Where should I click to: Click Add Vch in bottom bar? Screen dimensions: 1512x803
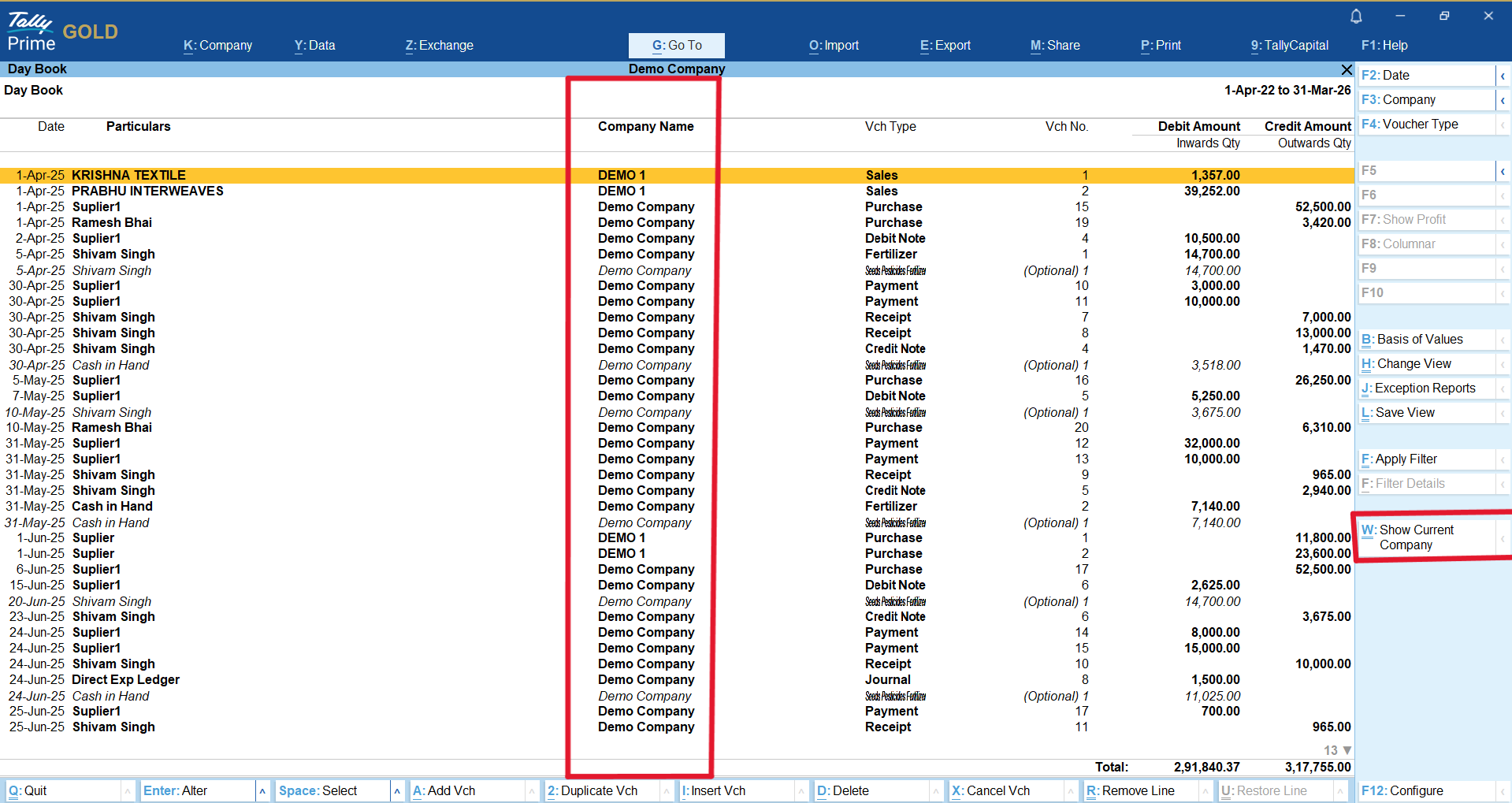point(444,790)
